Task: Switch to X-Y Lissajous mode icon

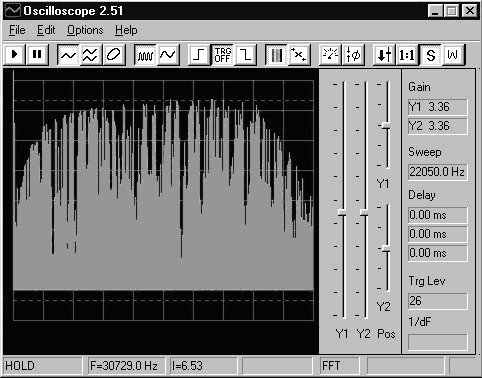Action: tap(113, 55)
